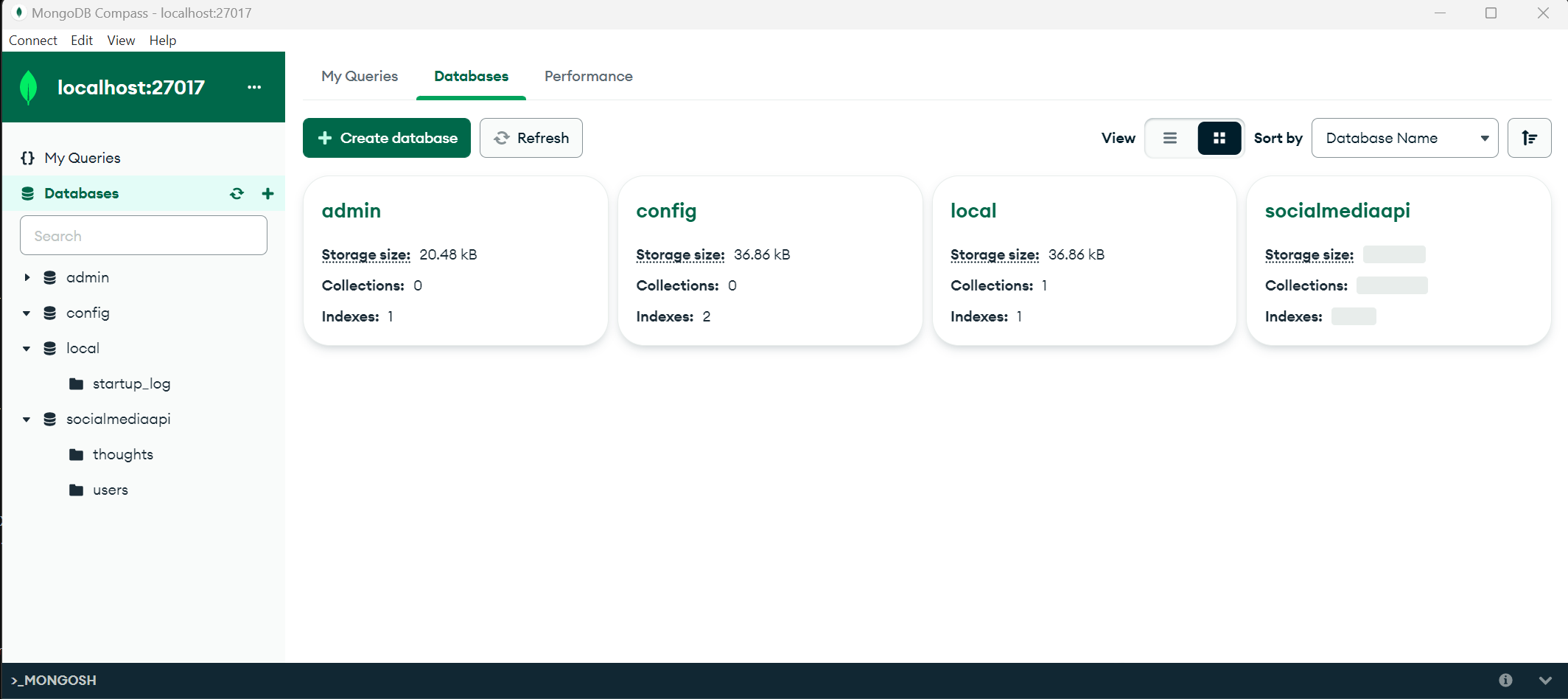Viewport: 1568px width, 699px height.
Task: Open the Connect menu
Action: pyautogui.click(x=33, y=40)
